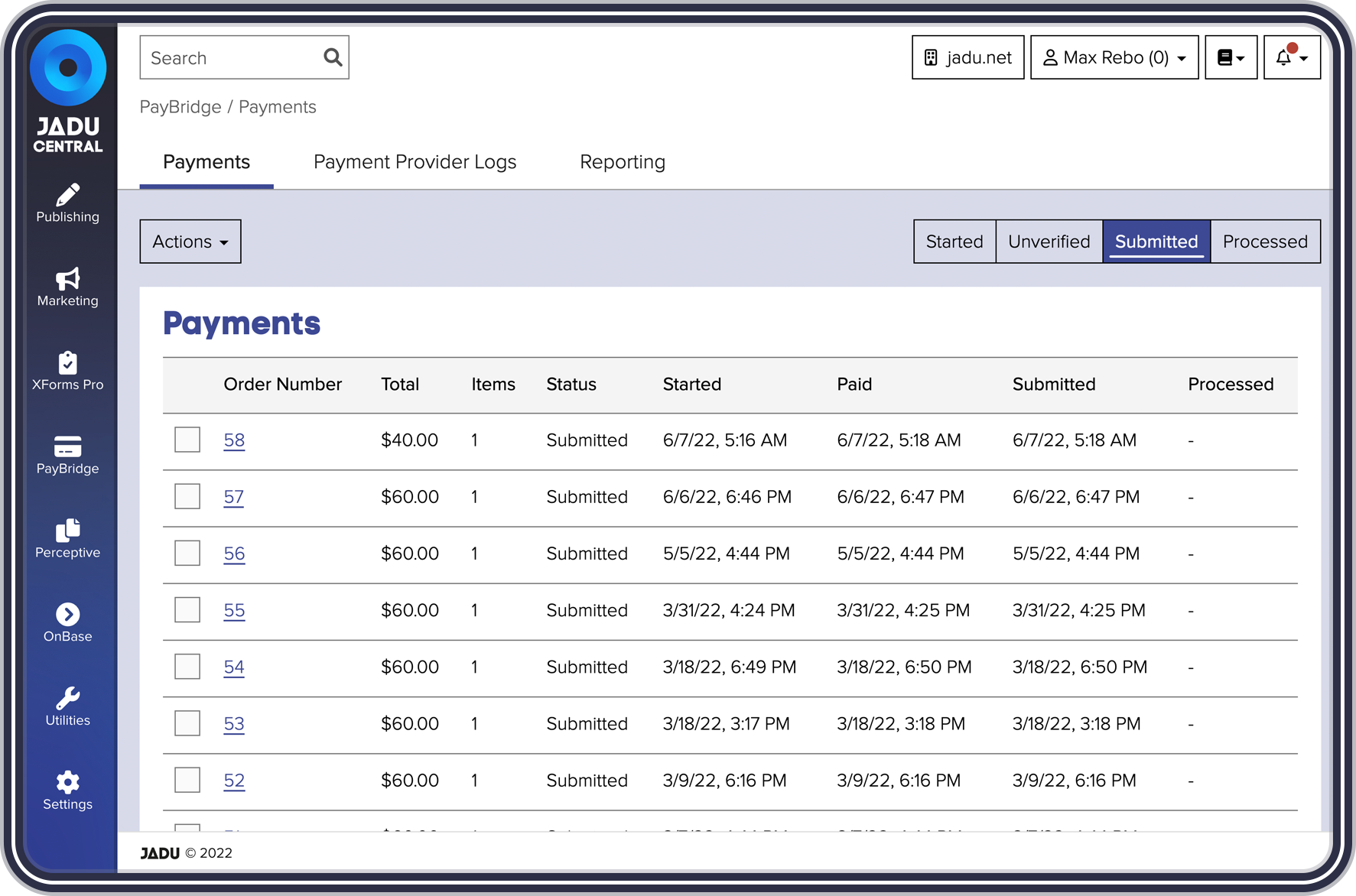Viewport: 1356px width, 896px height.
Task: Click started date 3/18/22, 6:49 PM
Action: pos(730,667)
